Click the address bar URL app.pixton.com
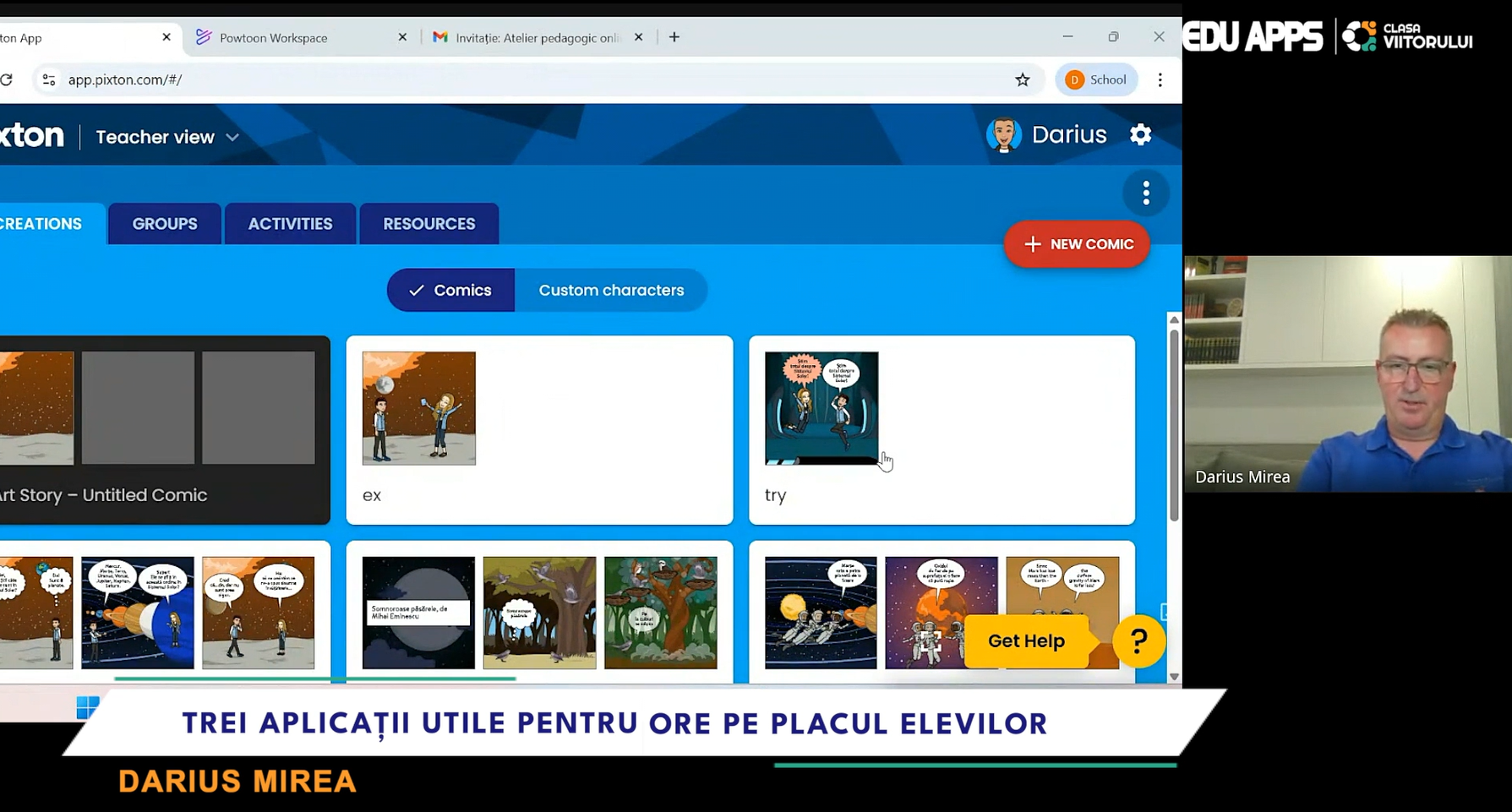This screenshot has height=812, width=1512. tap(125, 79)
